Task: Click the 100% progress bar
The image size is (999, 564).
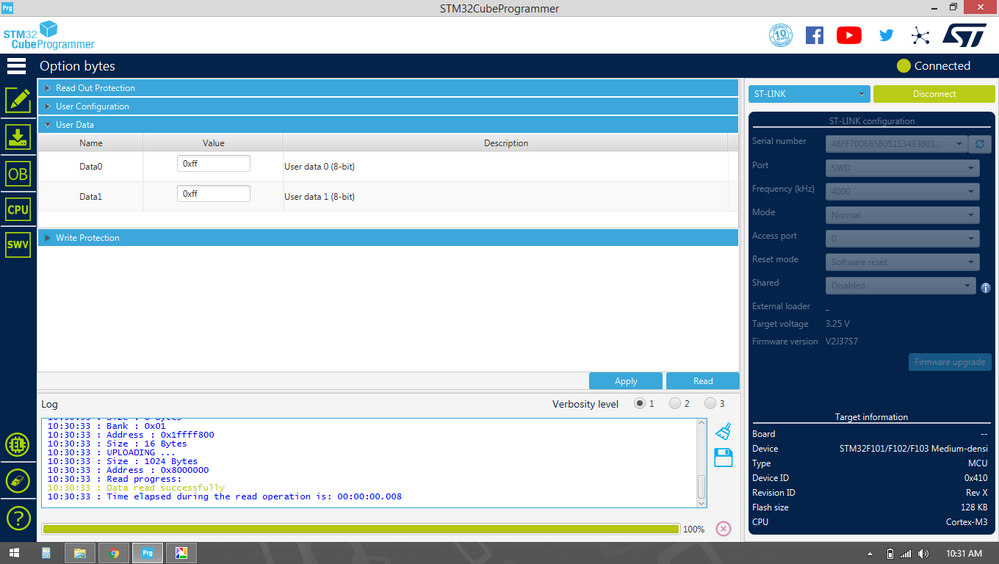Action: point(361,529)
